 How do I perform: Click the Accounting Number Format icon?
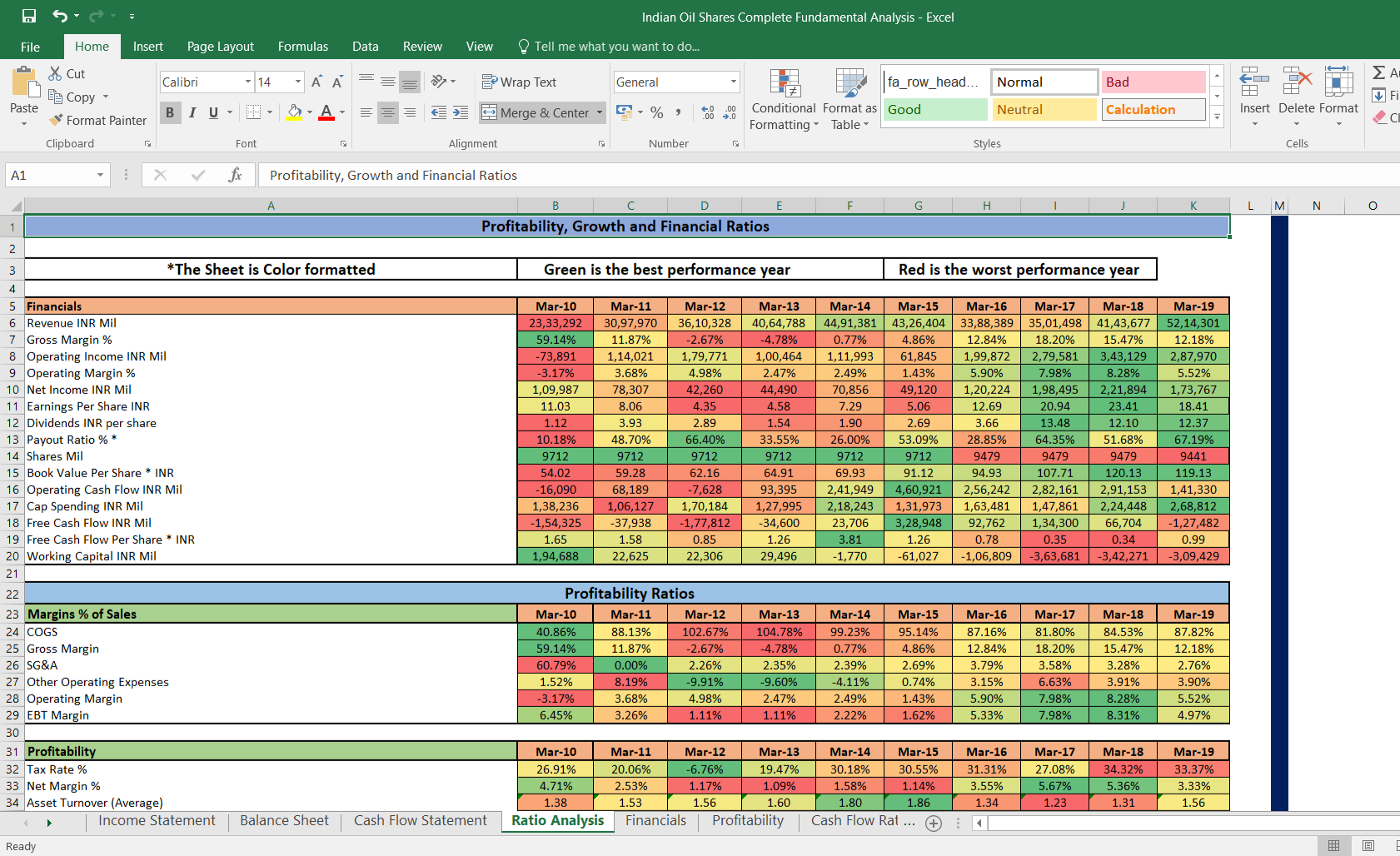point(624,112)
